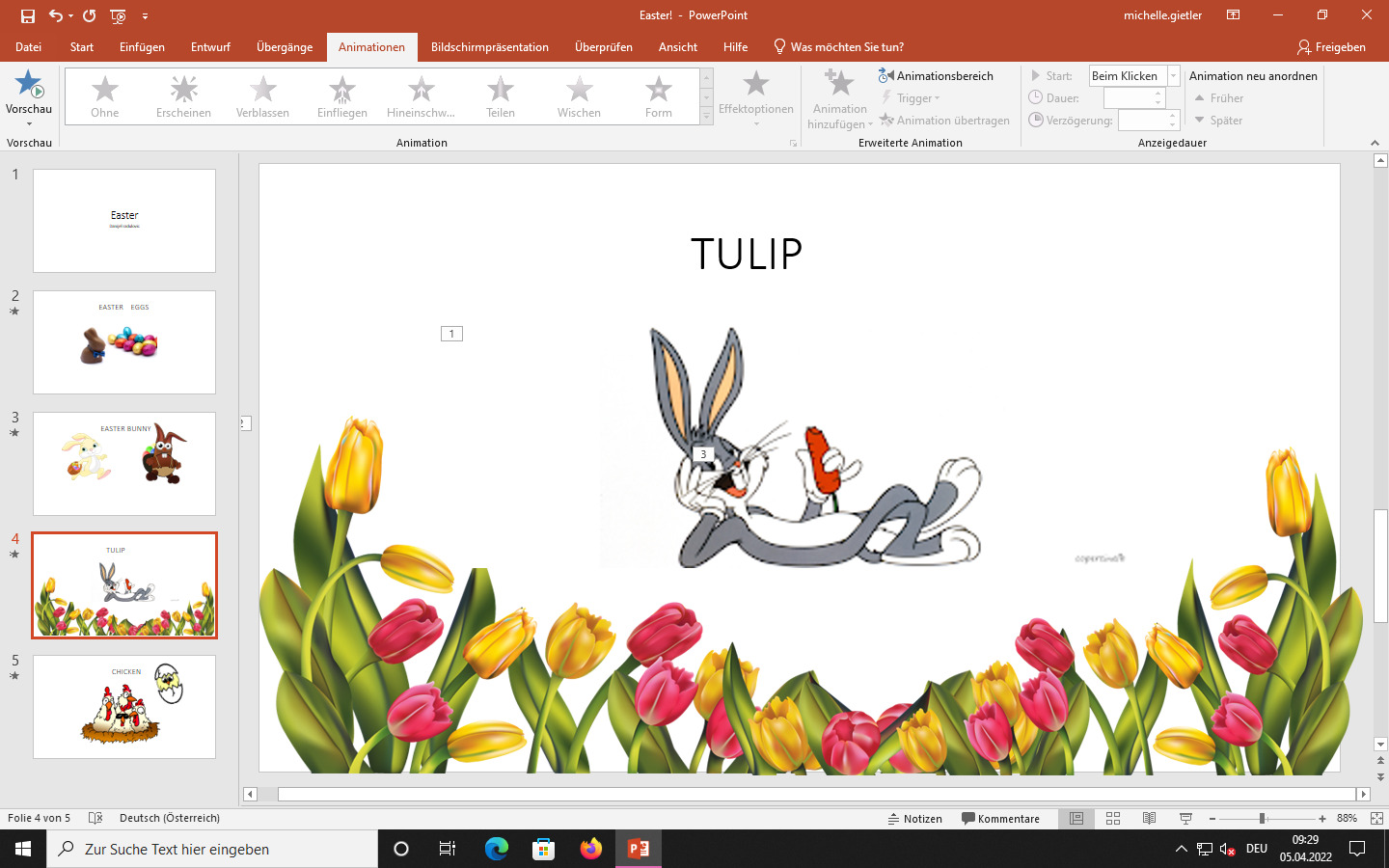Viewport: 1389px width, 868px height.
Task: Select the Einfliegen animation effect
Action: [x=342, y=97]
